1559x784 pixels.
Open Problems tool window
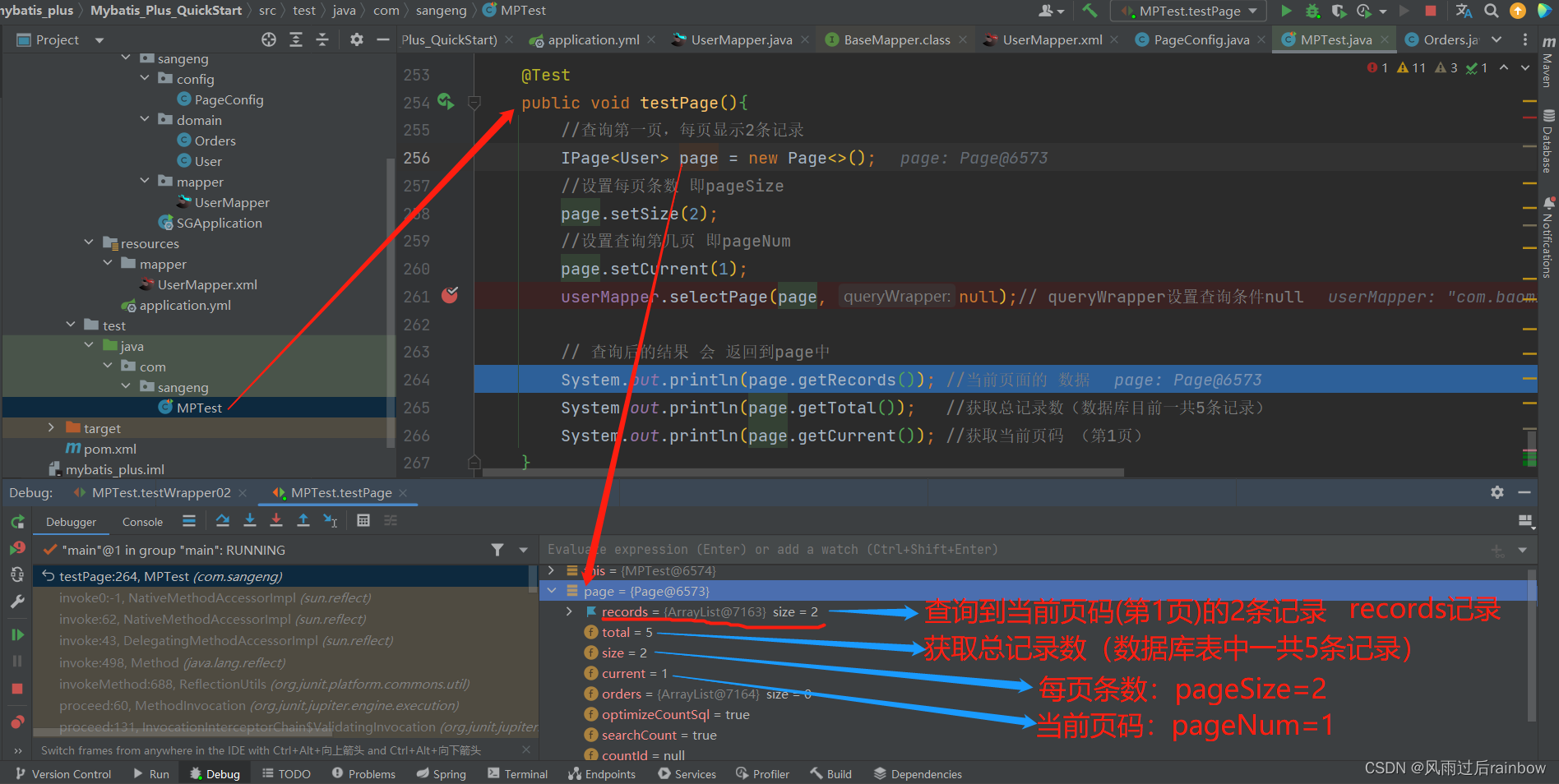coord(363,774)
